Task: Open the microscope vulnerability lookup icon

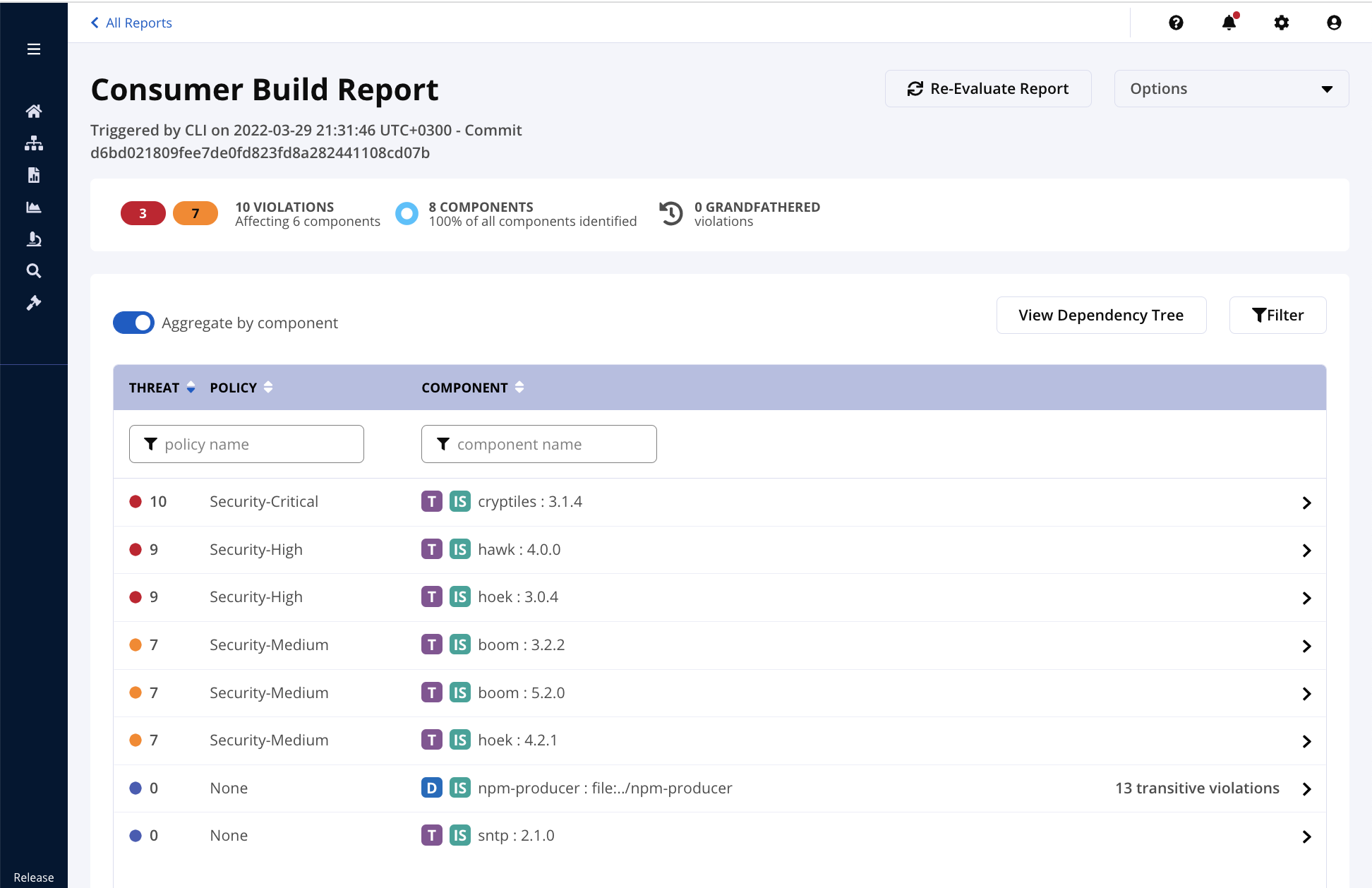Action: [34, 239]
